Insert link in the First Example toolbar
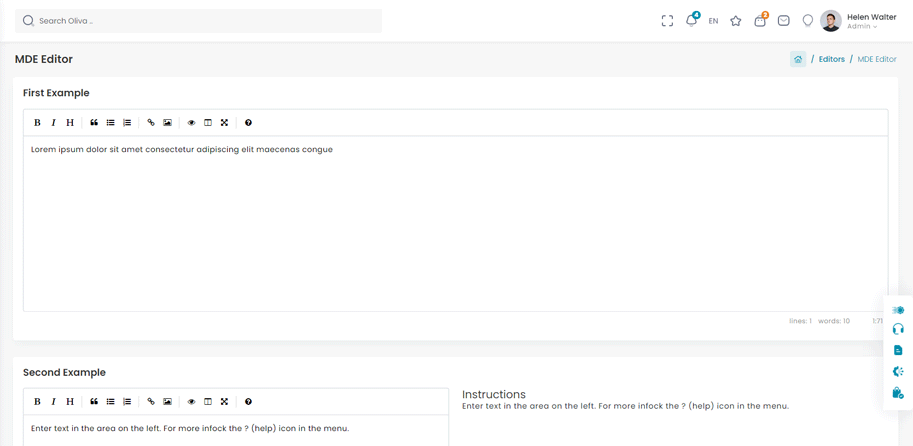913x446 pixels. (x=151, y=123)
